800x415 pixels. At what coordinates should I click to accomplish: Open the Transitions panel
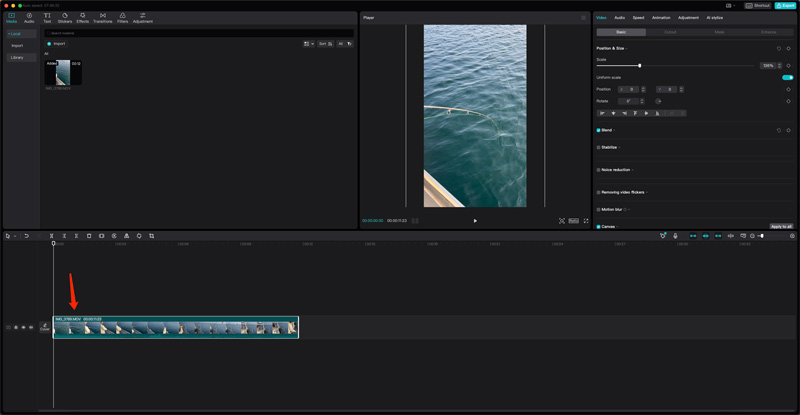103,17
